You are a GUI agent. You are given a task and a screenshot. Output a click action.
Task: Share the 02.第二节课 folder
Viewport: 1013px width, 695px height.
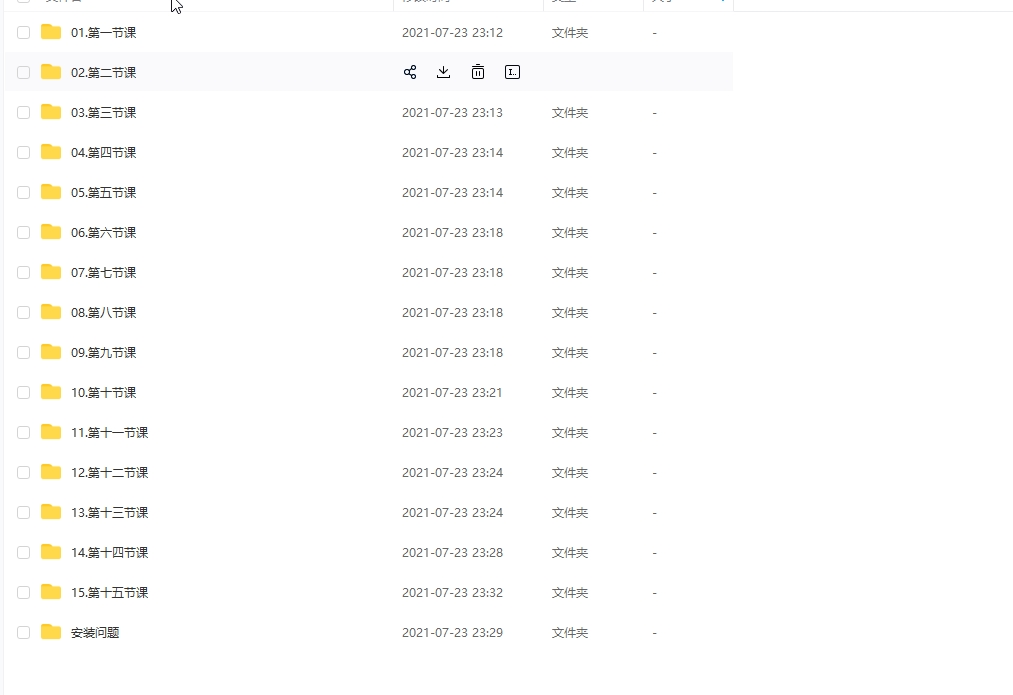(x=410, y=72)
